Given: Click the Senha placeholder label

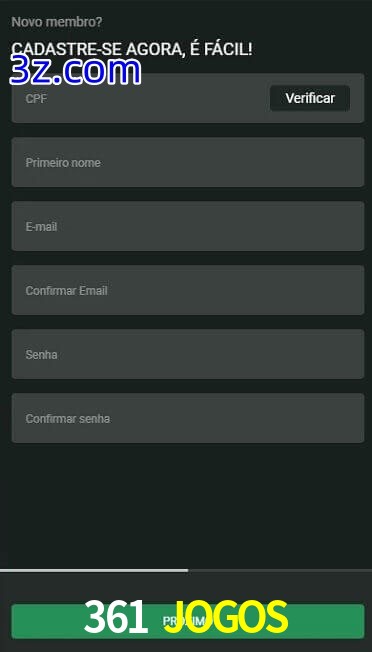Looking at the screenshot, I should [42, 355].
